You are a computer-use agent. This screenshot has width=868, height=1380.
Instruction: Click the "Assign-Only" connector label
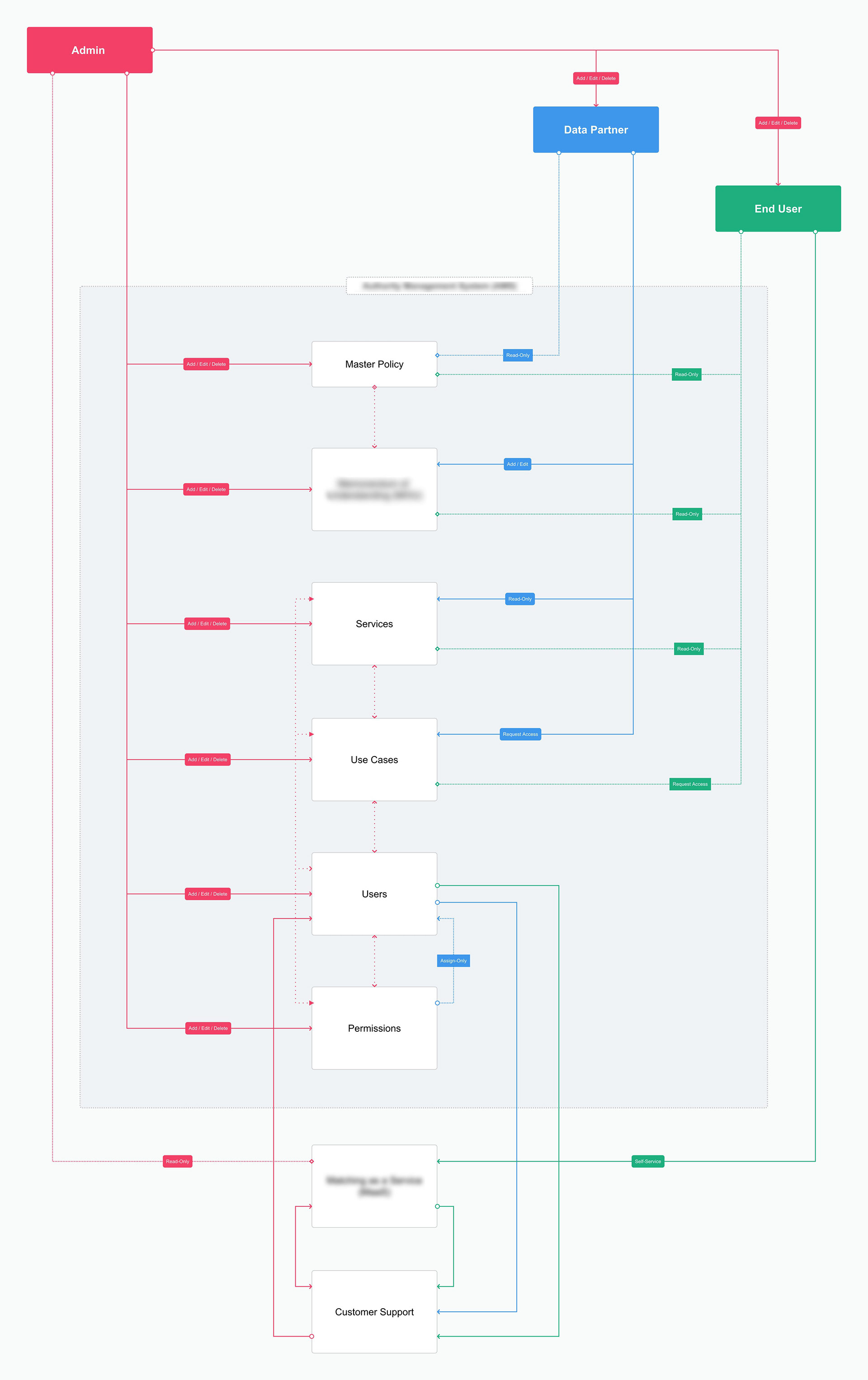tap(453, 960)
